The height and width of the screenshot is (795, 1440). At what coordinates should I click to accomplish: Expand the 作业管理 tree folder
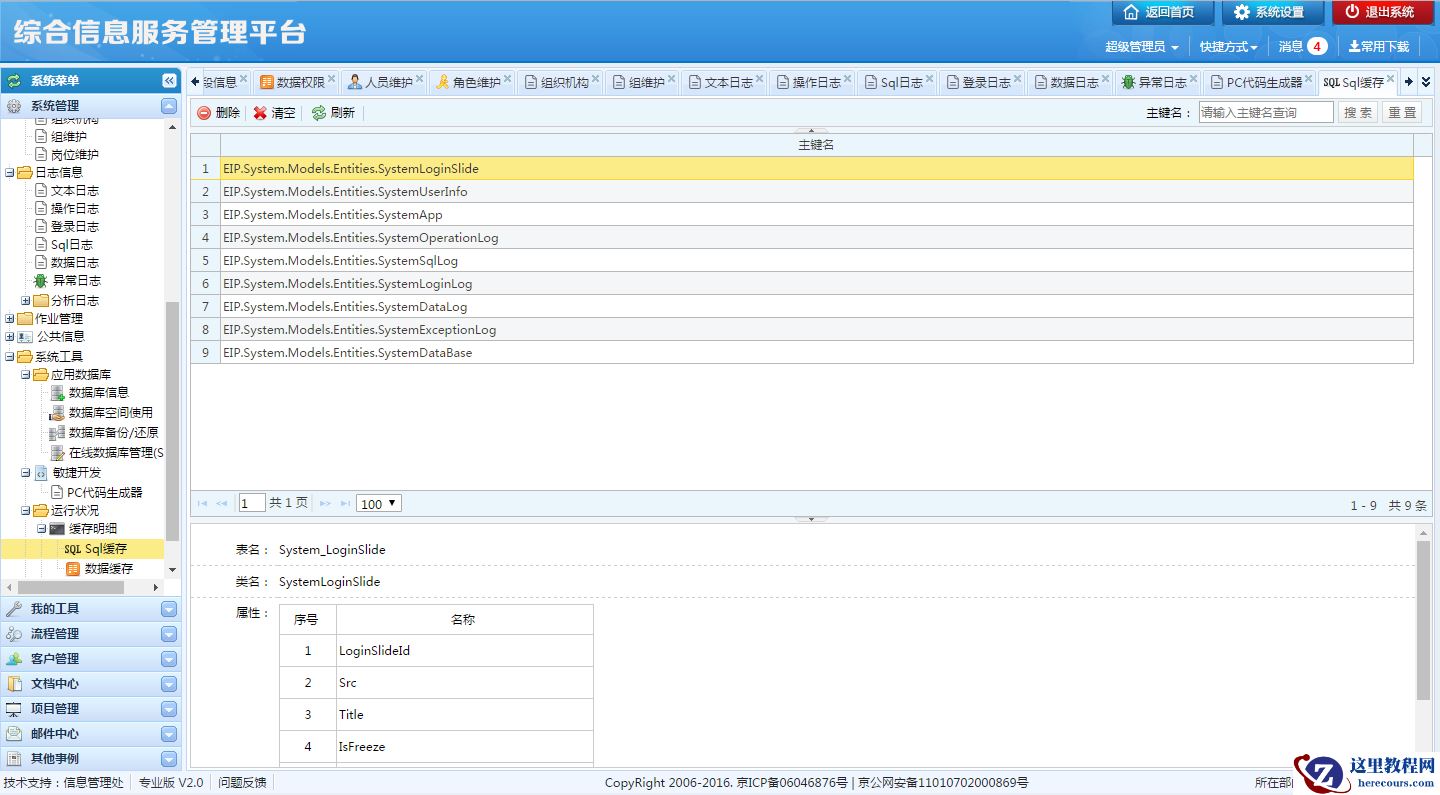(x=10, y=319)
